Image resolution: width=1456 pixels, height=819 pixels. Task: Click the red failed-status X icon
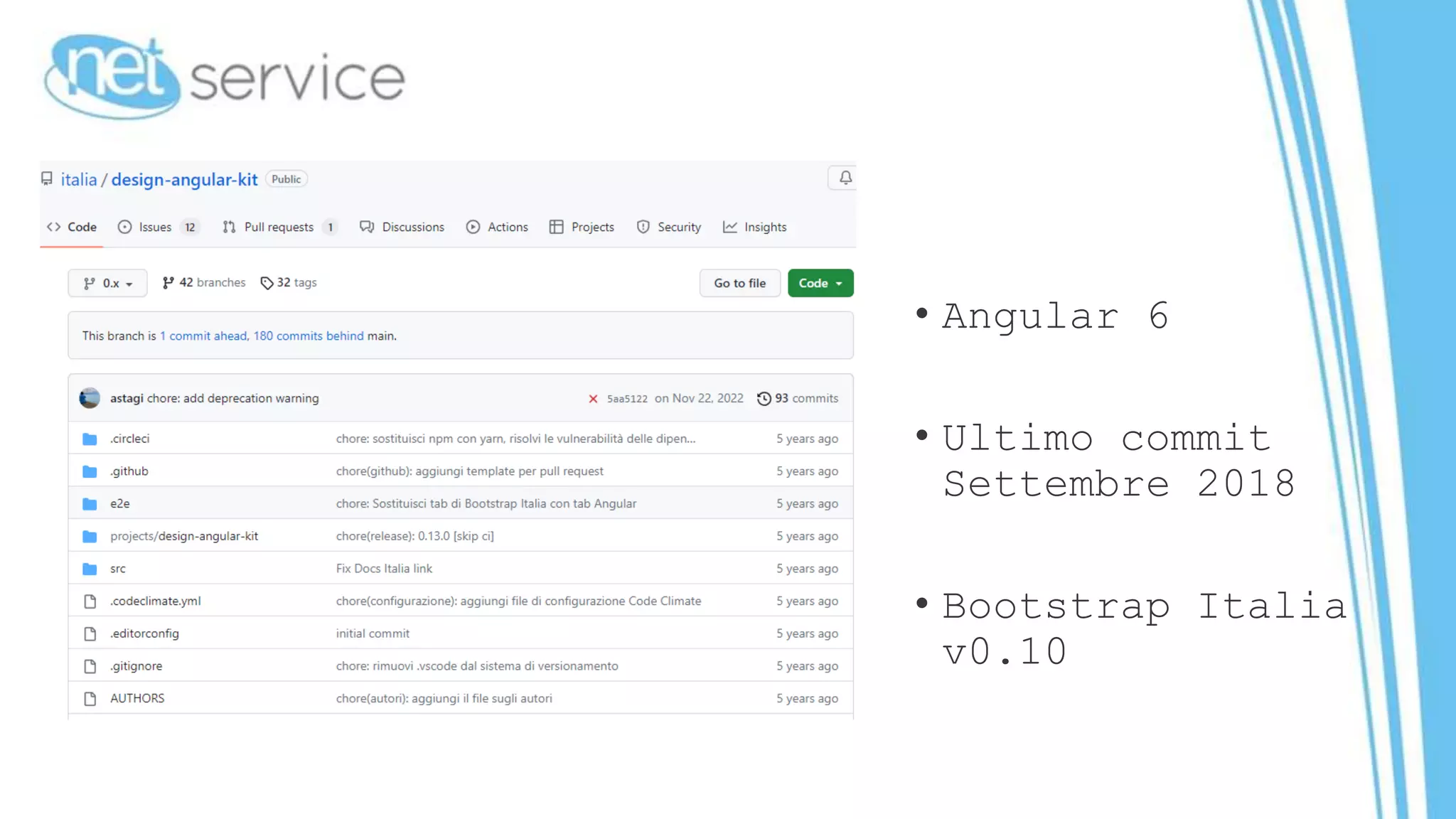coord(593,399)
